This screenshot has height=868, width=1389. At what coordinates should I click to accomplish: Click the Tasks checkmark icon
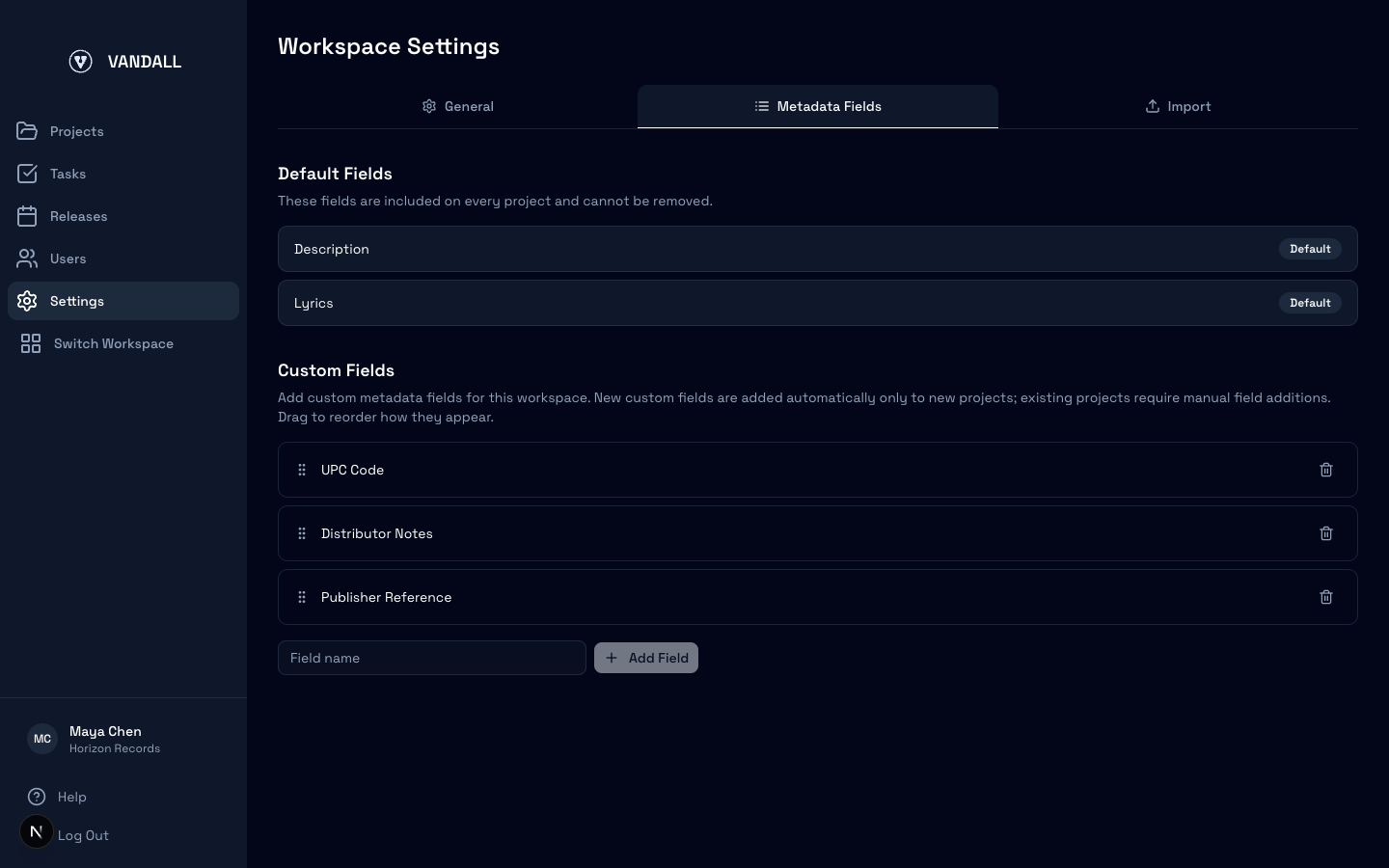(x=27, y=174)
